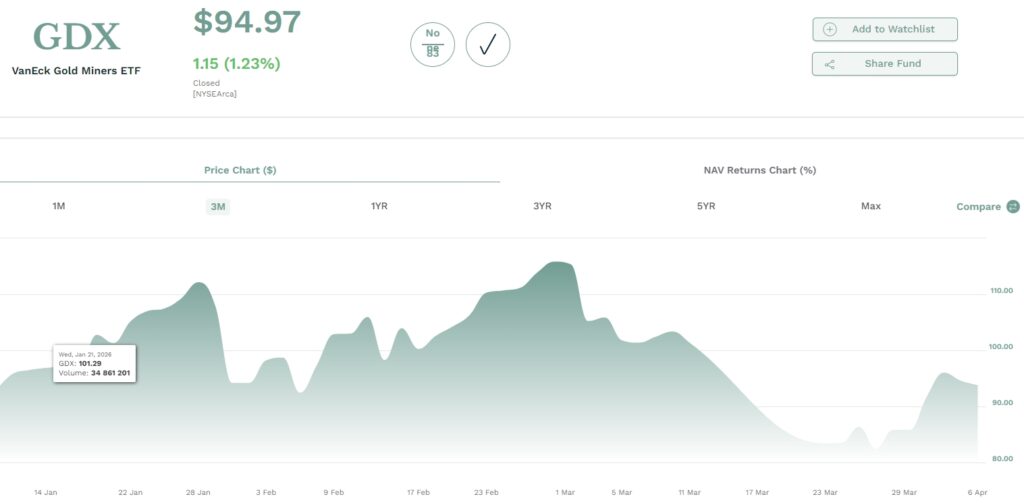
Task: Click the VanEck Gold Miners ETF name
Action: (76, 71)
